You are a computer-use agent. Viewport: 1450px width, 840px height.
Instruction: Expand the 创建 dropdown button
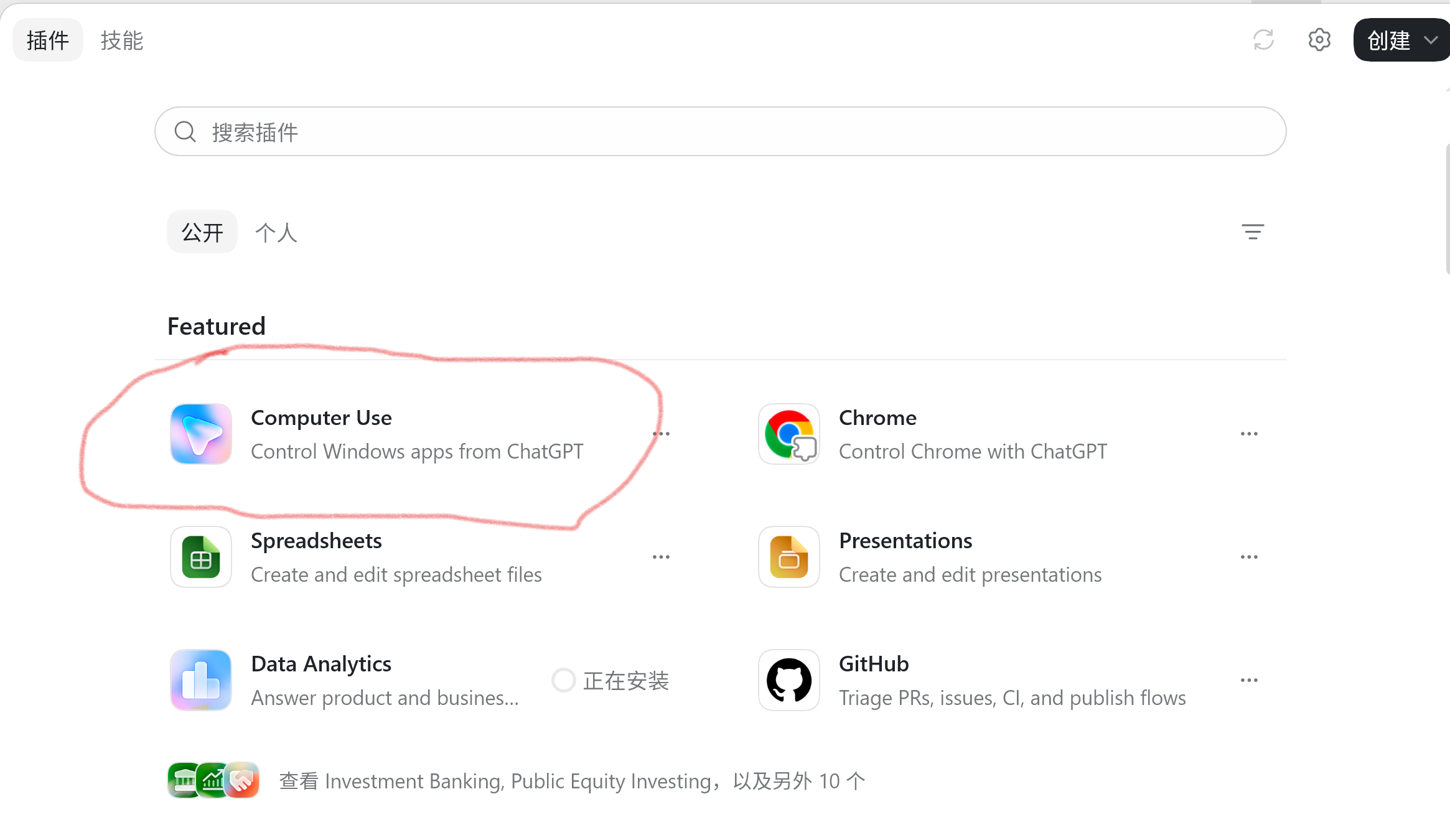1403,40
